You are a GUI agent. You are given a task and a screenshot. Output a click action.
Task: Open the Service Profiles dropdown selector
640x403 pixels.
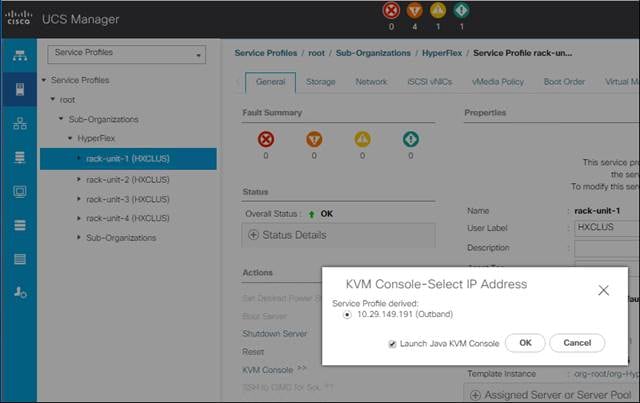pos(127,54)
